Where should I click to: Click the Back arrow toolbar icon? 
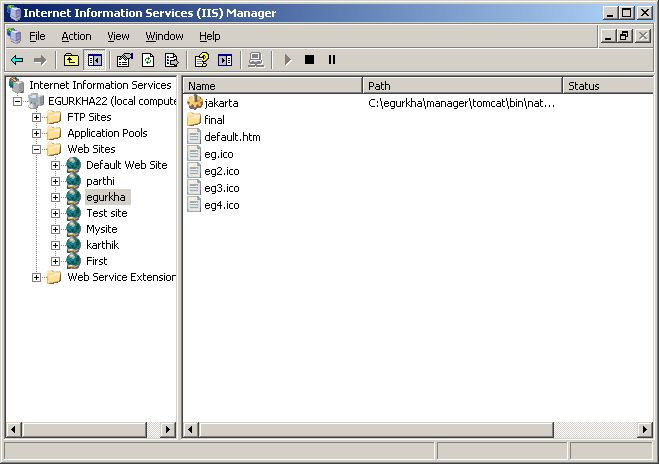point(17,60)
